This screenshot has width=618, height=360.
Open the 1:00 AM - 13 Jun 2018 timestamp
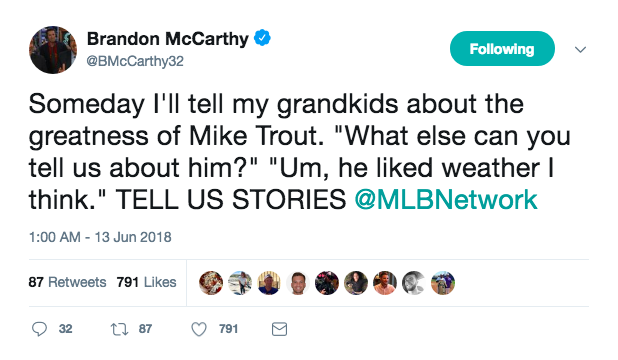100,237
